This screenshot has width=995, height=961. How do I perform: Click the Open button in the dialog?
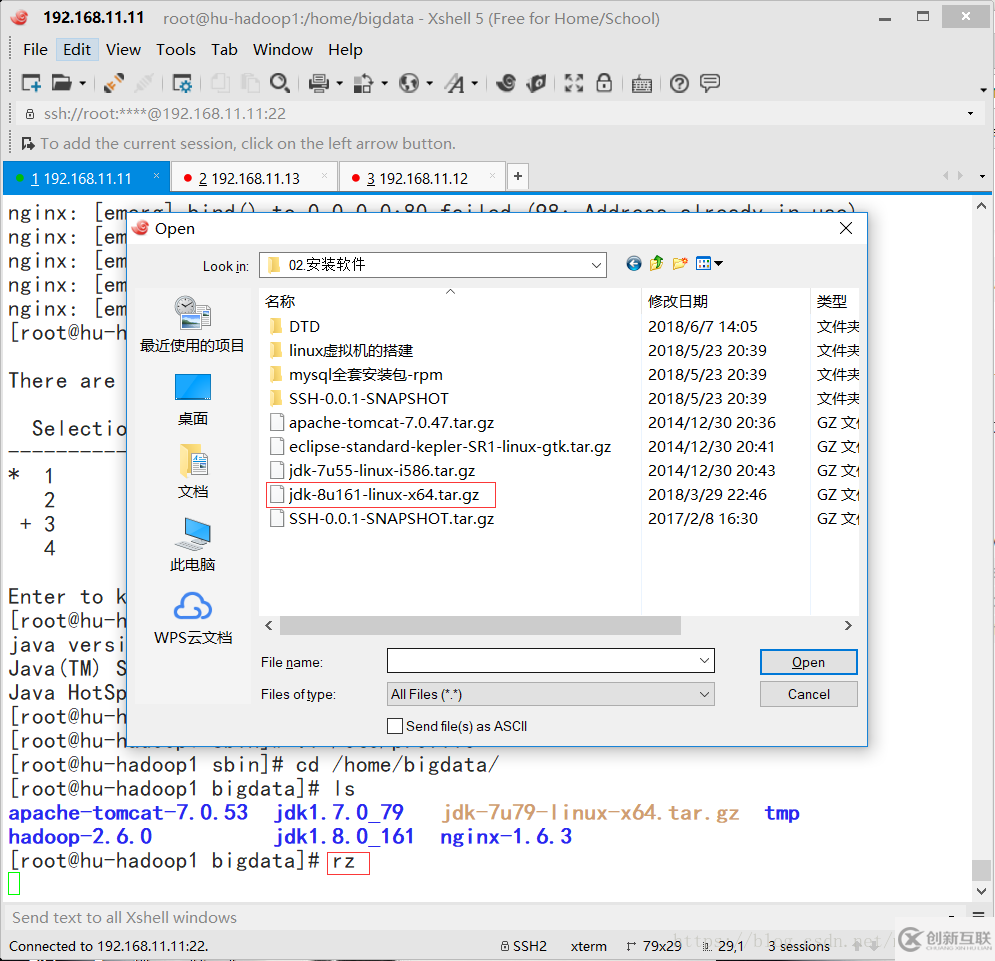pyautogui.click(x=808, y=661)
